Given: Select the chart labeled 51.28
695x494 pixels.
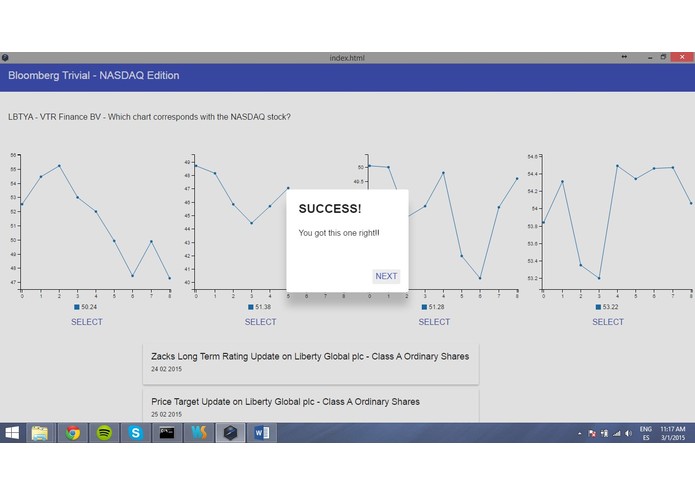Looking at the screenshot, I should tap(434, 322).
